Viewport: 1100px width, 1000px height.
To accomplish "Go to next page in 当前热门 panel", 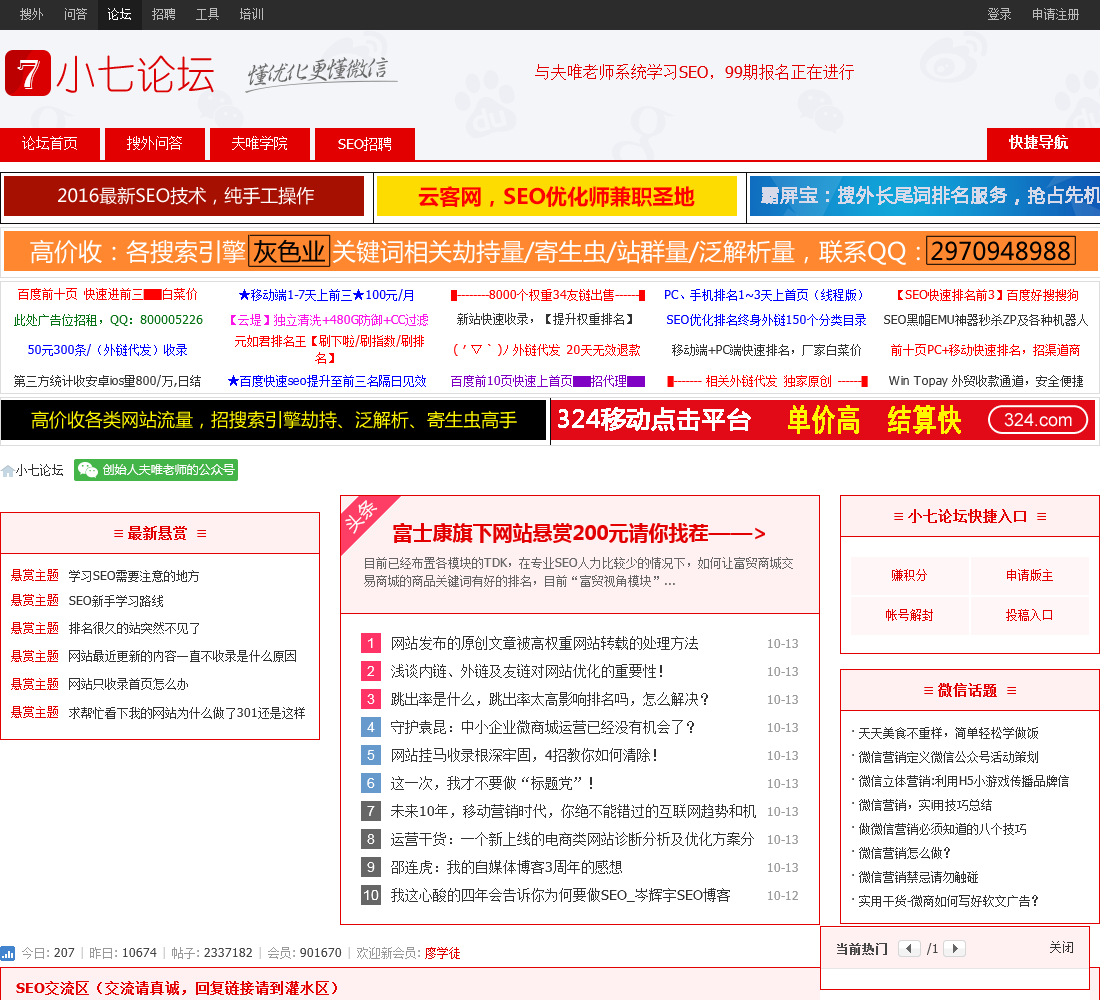I will [x=954, y=948].
